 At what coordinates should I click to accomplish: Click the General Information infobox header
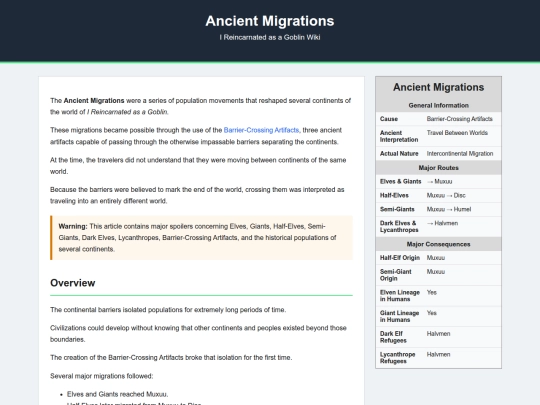coord(438,105)
